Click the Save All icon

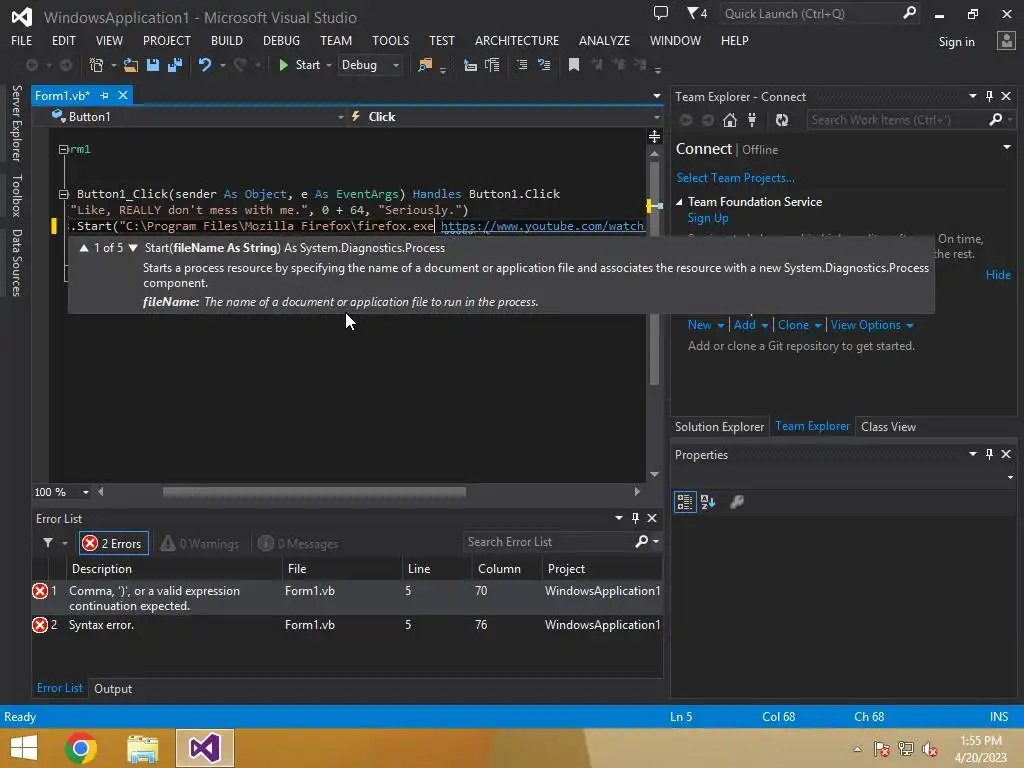pos(175,65)
